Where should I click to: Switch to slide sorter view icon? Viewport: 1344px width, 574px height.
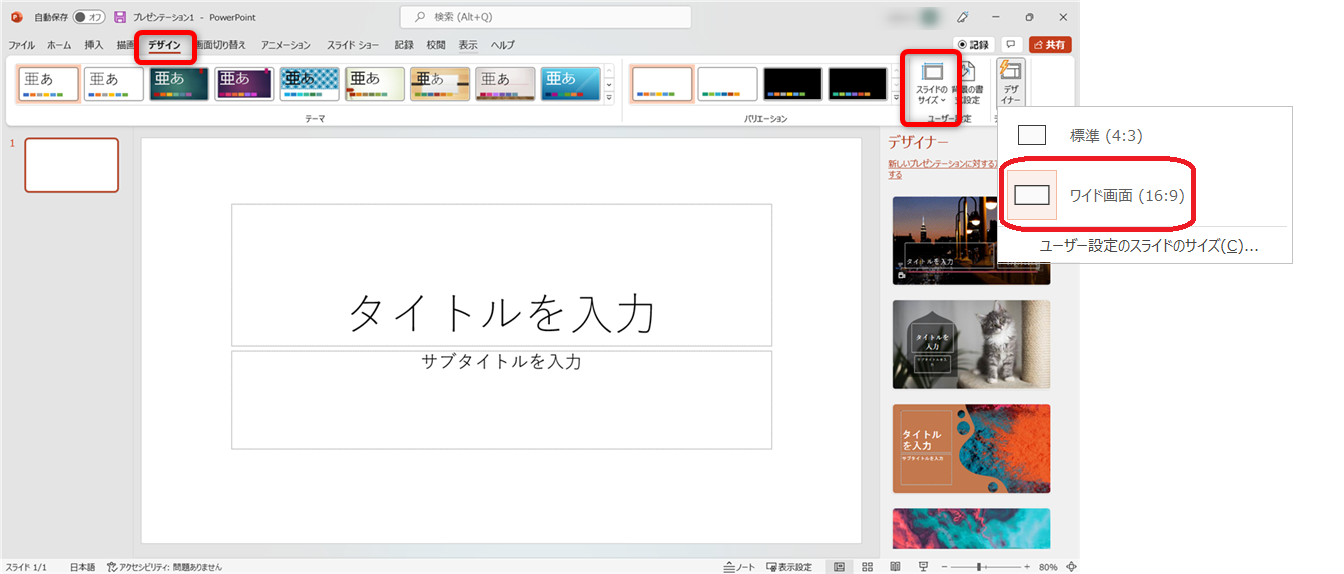pos(867,567)
